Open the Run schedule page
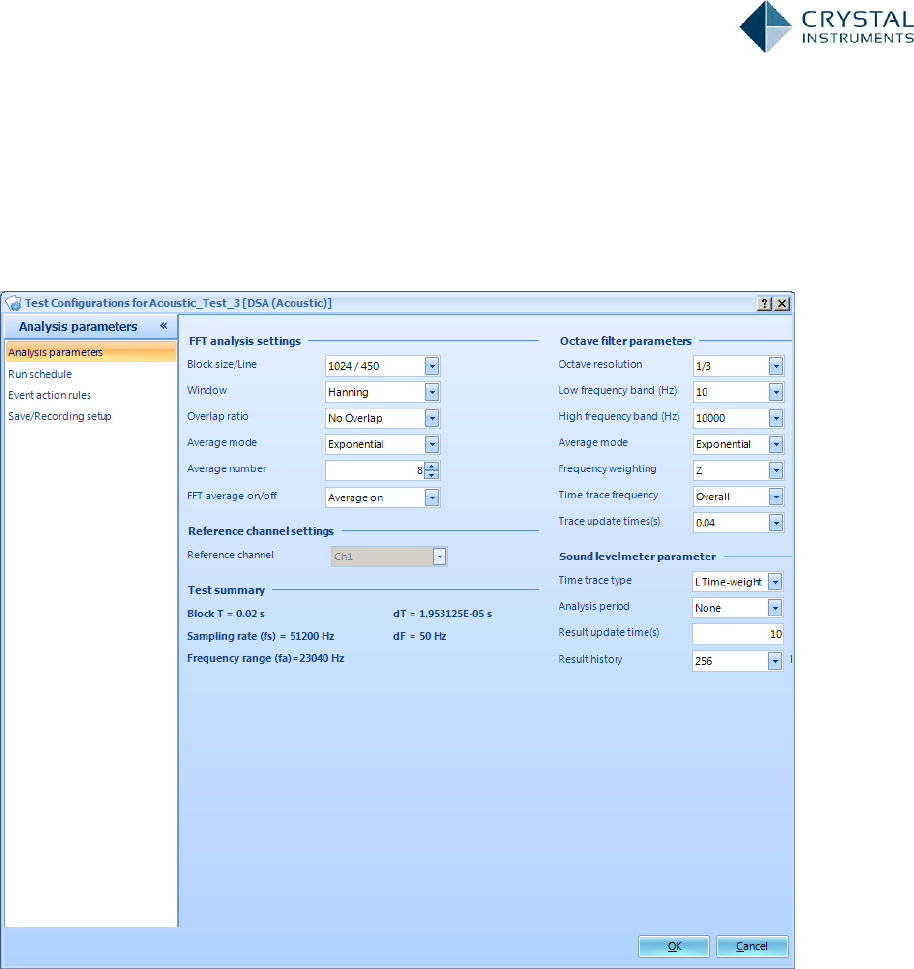The image size is (914, 969). click(40, 374)
